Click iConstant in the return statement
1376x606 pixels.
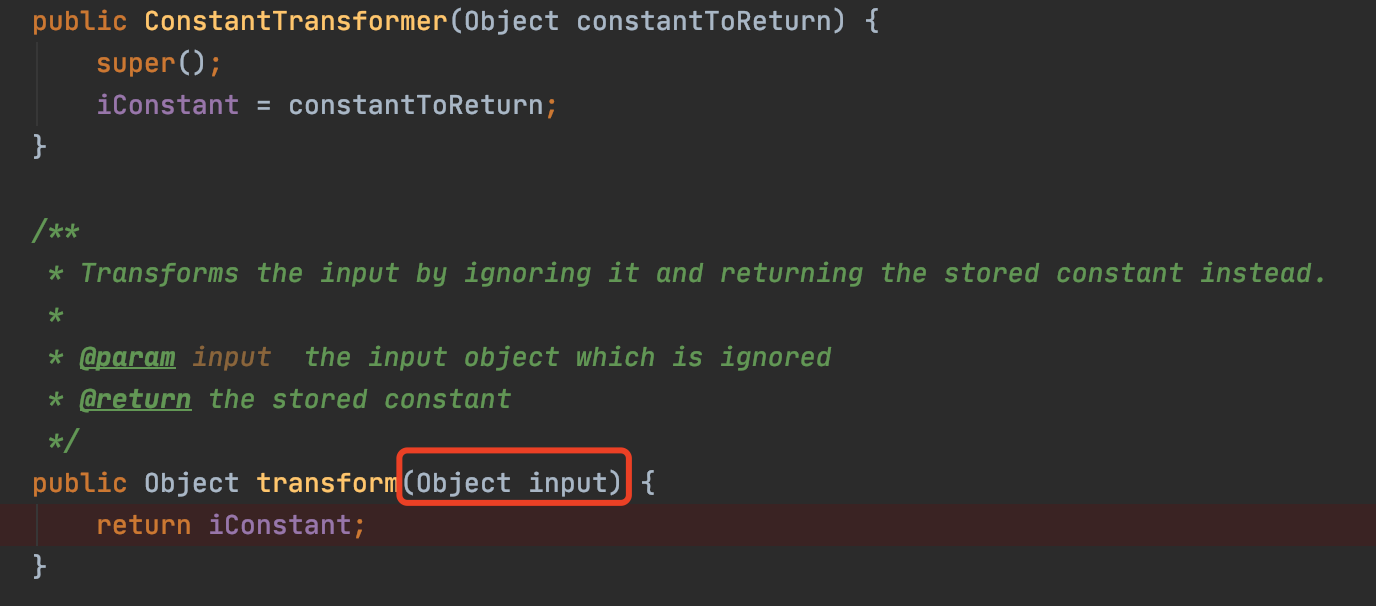pos(279,525)
